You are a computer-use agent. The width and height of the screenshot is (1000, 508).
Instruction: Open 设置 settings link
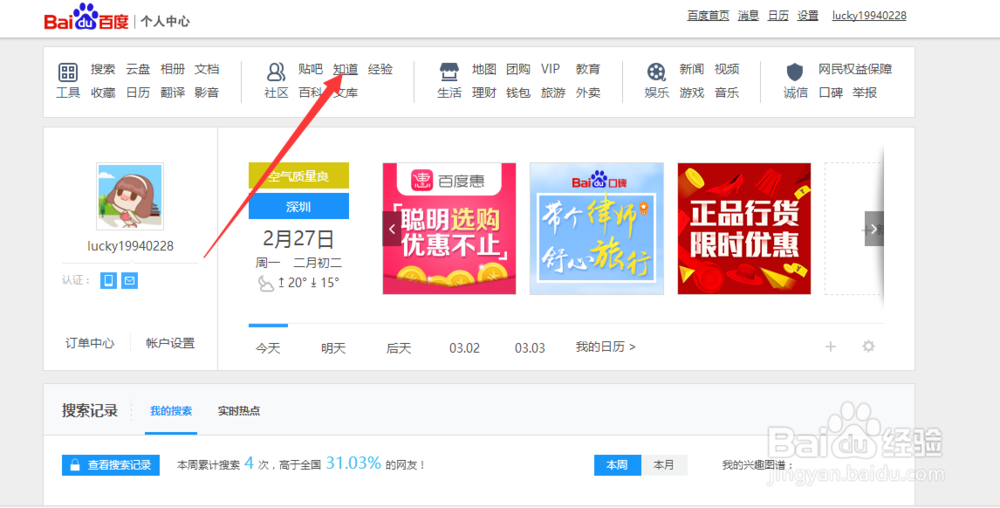(x=808, y=15)
